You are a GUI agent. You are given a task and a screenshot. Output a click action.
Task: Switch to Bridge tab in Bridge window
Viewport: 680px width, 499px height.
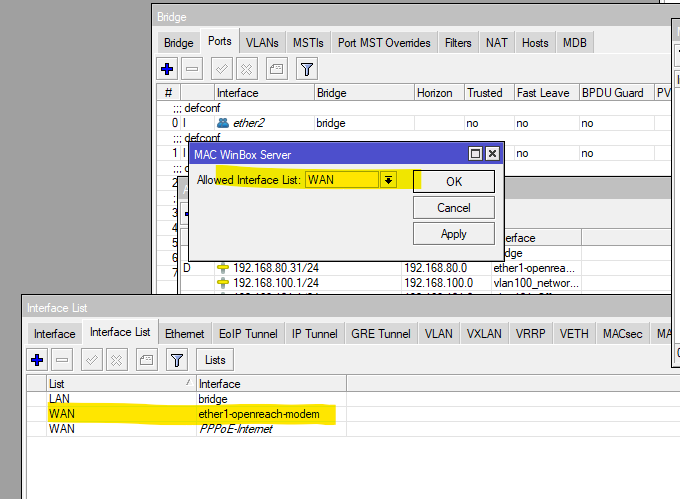(x=179, y=43)
